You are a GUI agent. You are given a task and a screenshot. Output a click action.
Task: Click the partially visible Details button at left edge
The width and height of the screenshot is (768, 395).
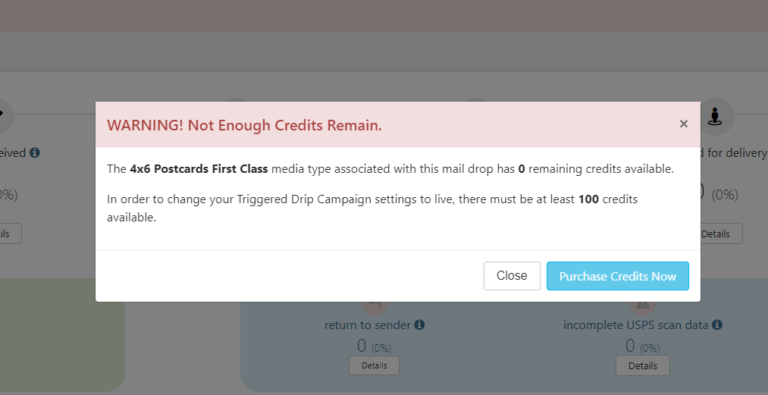(10, 234)
